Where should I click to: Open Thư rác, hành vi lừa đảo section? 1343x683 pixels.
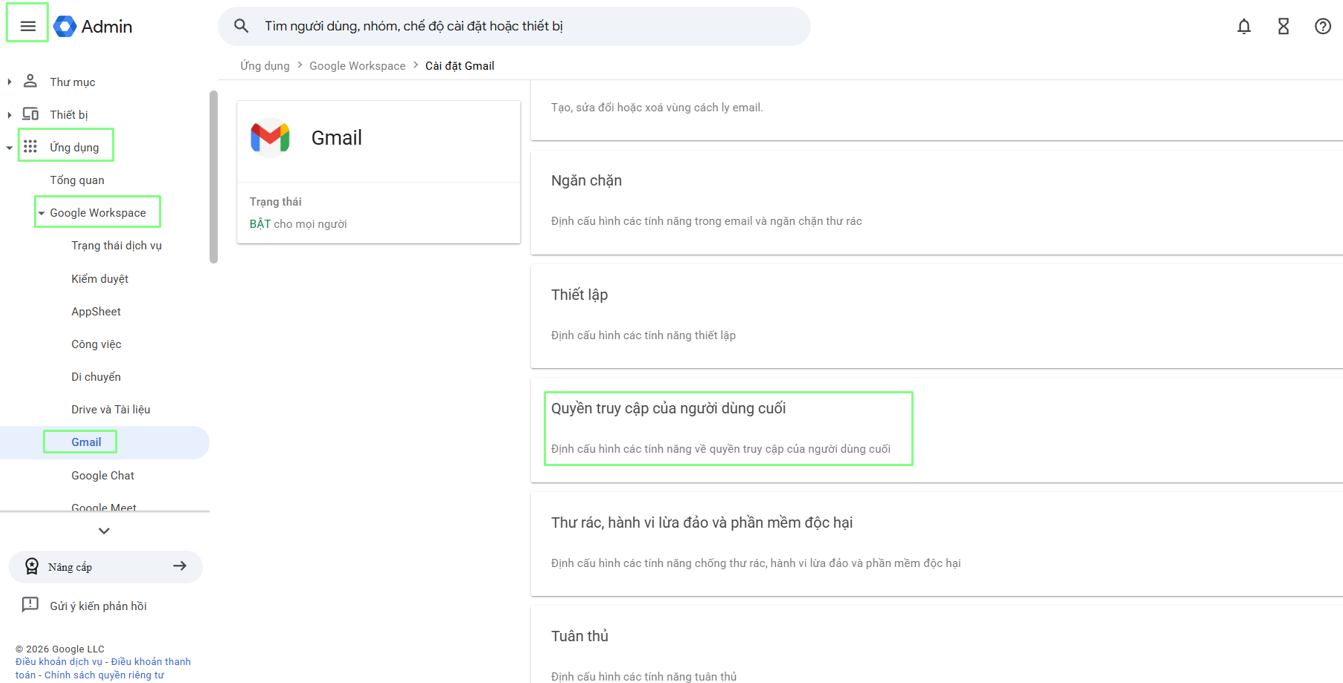(937, 543)
